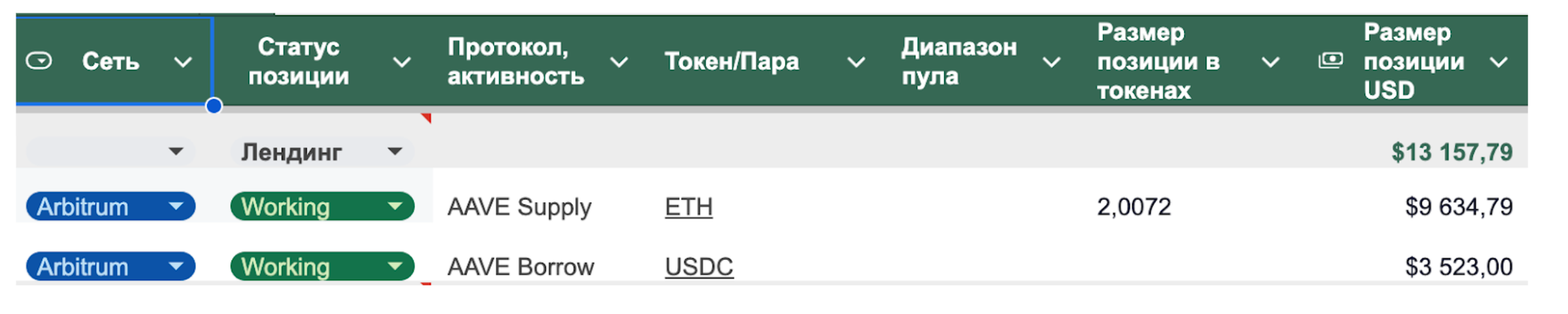Open the USDC token link

(x=699, y=267)
